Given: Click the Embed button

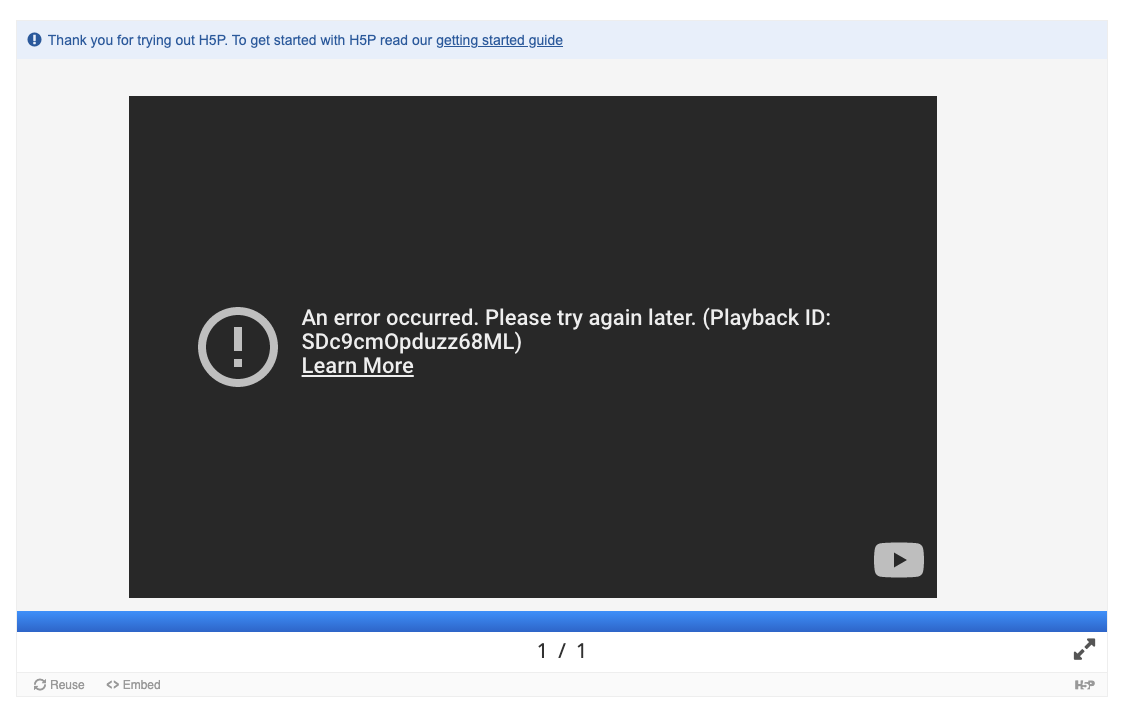Looking at the screenshot, I should point(133,685).
